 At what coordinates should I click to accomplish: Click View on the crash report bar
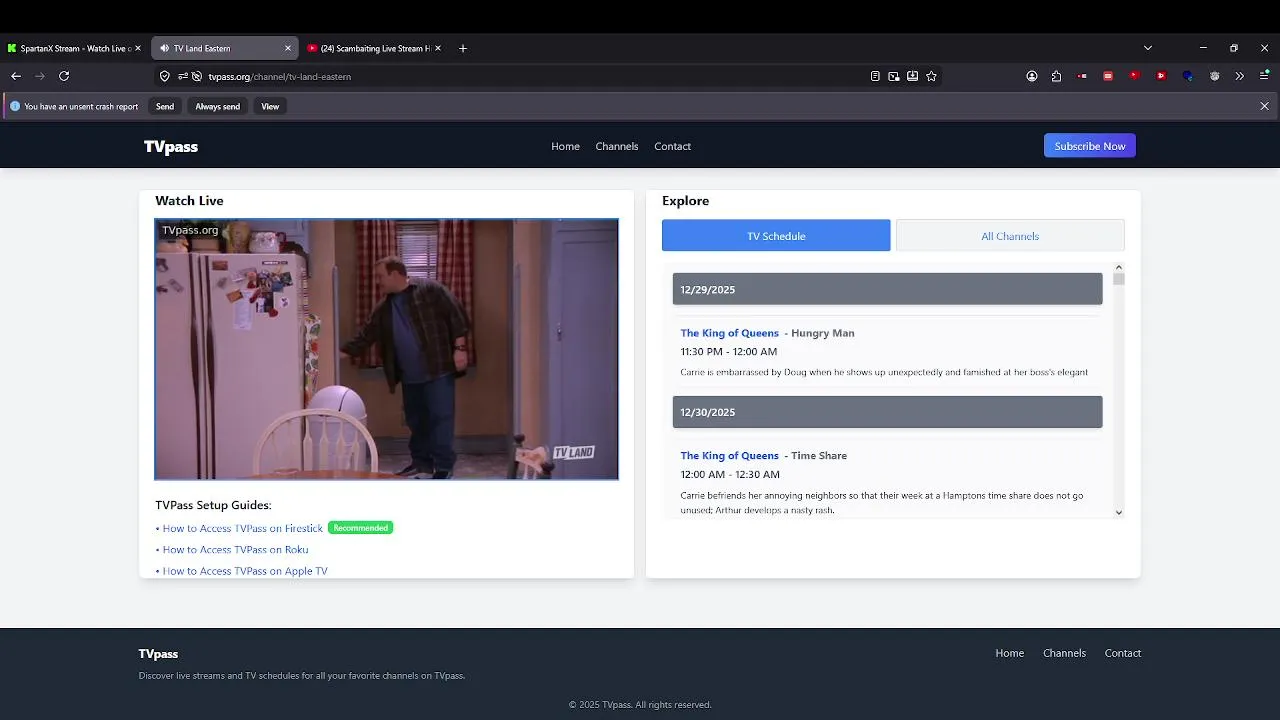[x=270, y=106]
